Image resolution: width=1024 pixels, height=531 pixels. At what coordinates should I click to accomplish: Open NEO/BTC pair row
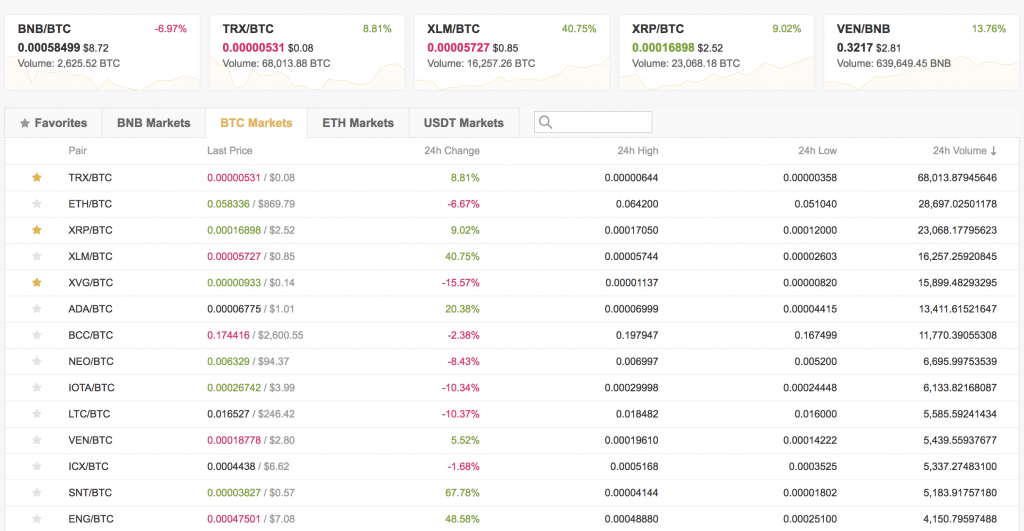pos(512,361)
